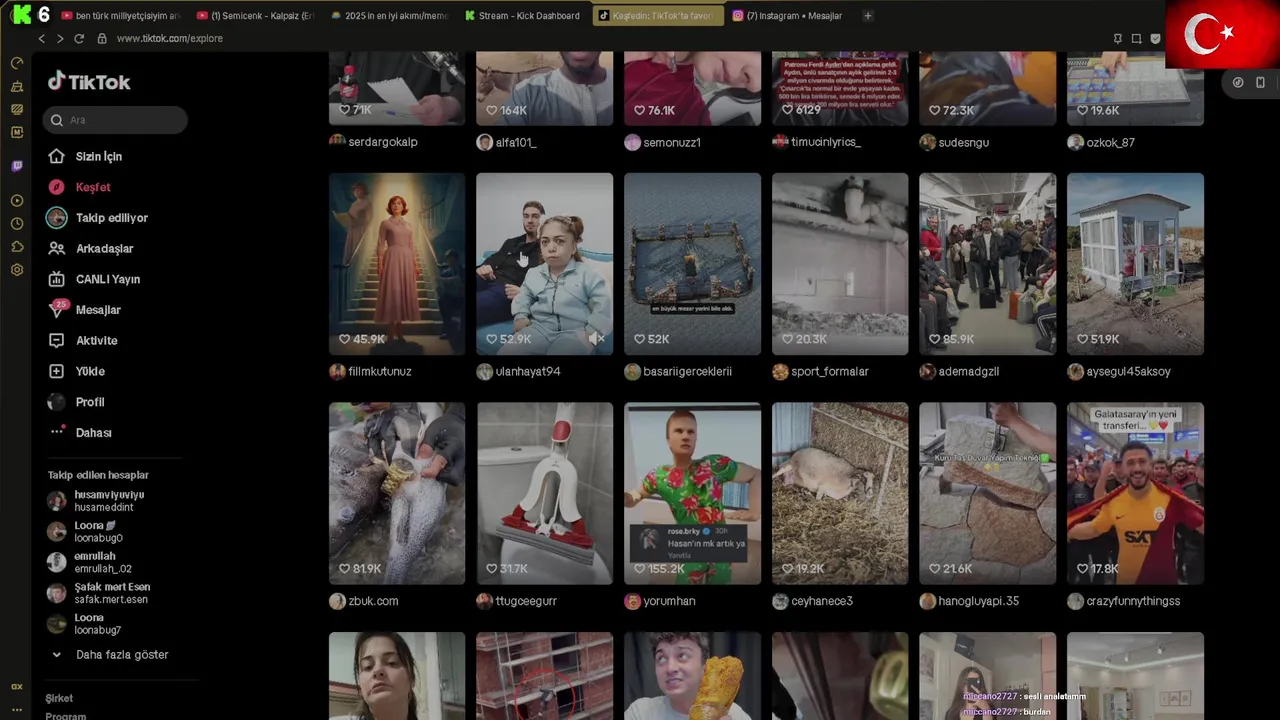Go to Arkadaşlar page
This screenshot has height=720, width=1280.
[104, 248]
